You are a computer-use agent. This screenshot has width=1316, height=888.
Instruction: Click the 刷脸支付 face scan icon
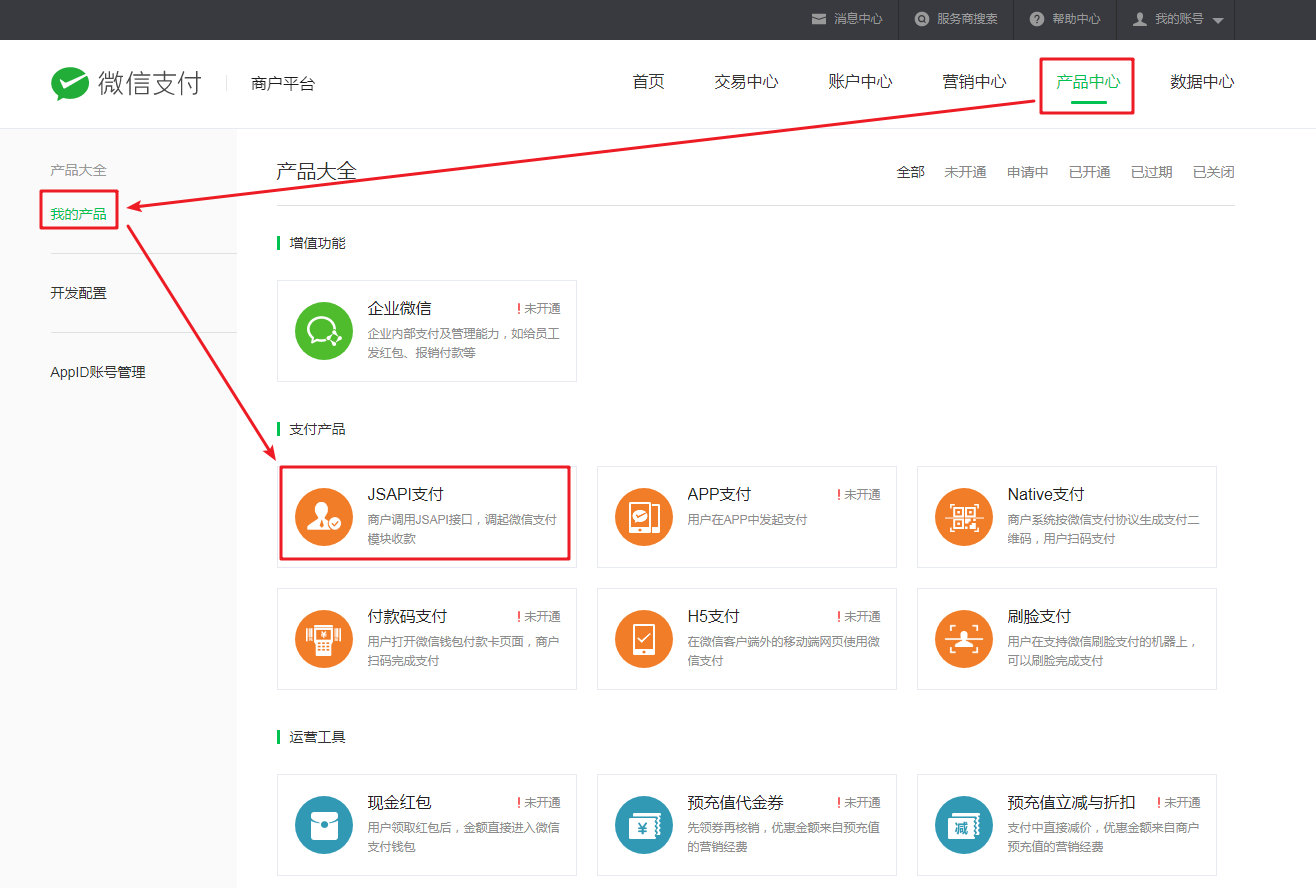pyautogui.click(x=964, y=638)
